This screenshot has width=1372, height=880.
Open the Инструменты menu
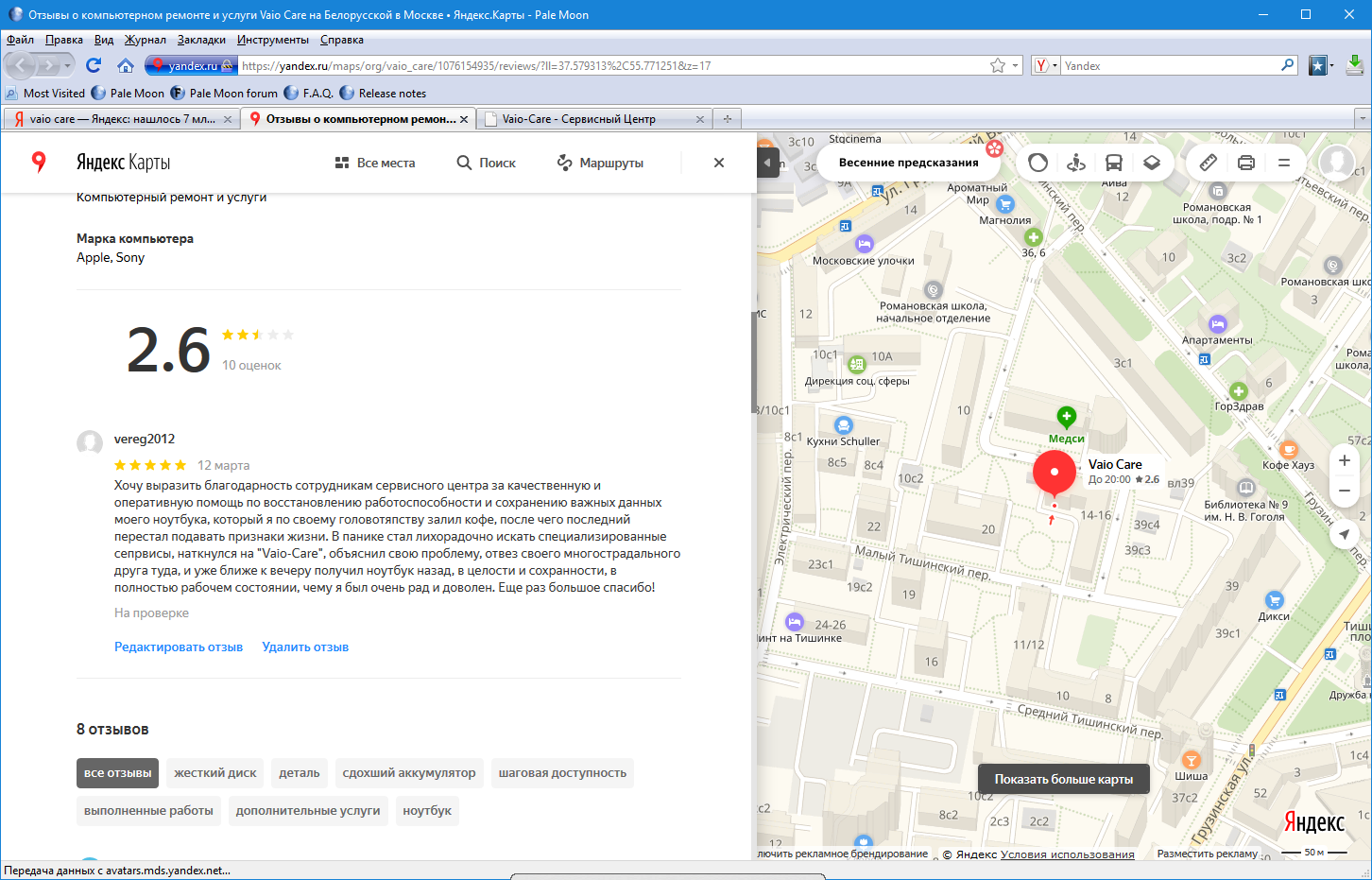tap(272, 40)
